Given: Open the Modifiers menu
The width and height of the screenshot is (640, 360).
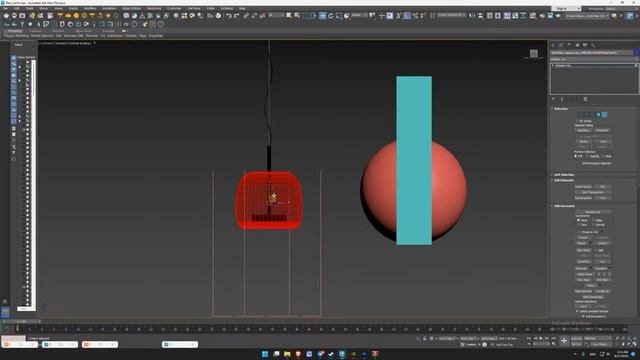Looking at the screenshot, I should [x=90, y=8].
